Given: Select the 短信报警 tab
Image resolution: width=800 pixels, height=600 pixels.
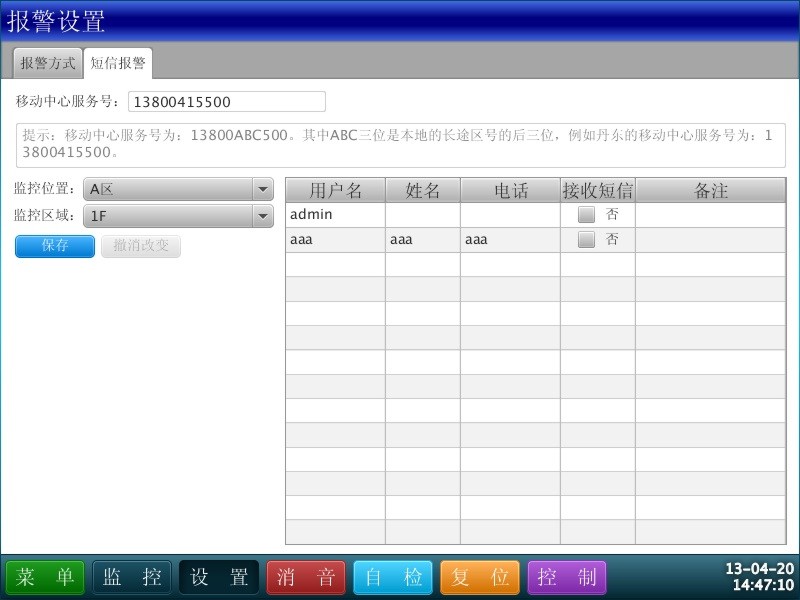Looking at the screenshot, I should (118, 63).
